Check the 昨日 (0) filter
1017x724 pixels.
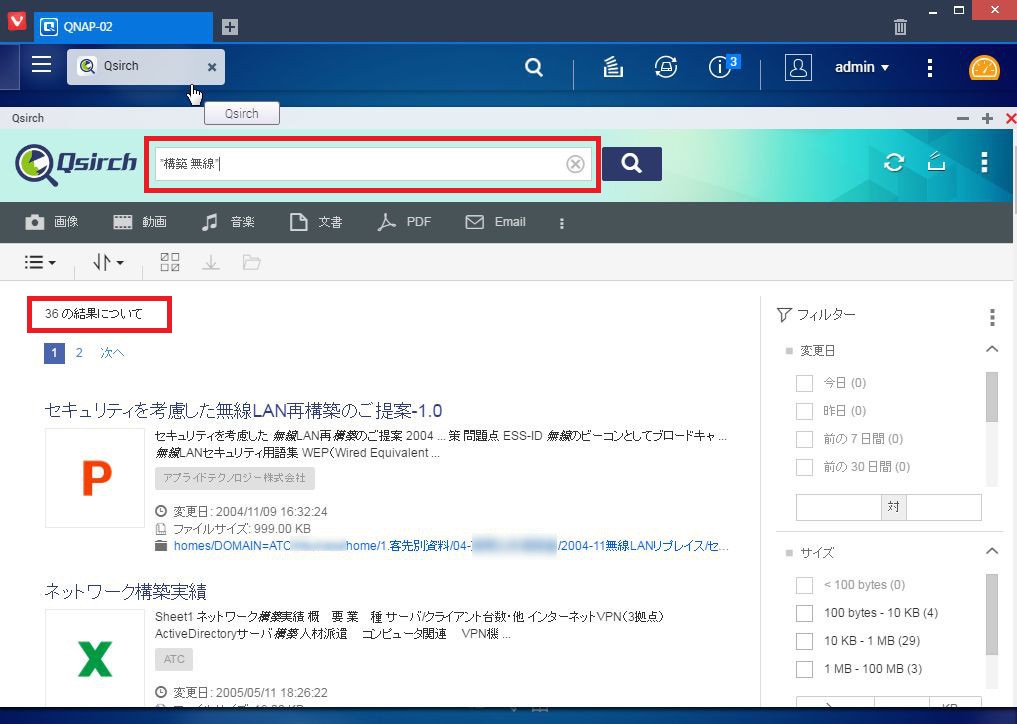coord(804,411)
